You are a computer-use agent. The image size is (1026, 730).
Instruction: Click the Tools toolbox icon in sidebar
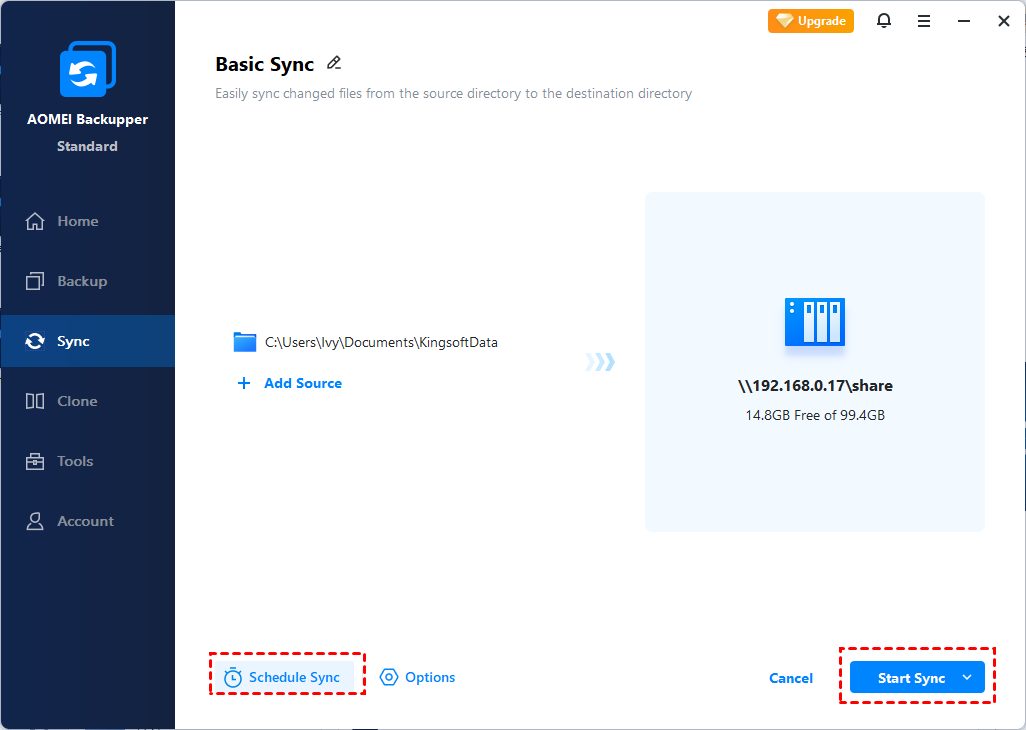35,461
